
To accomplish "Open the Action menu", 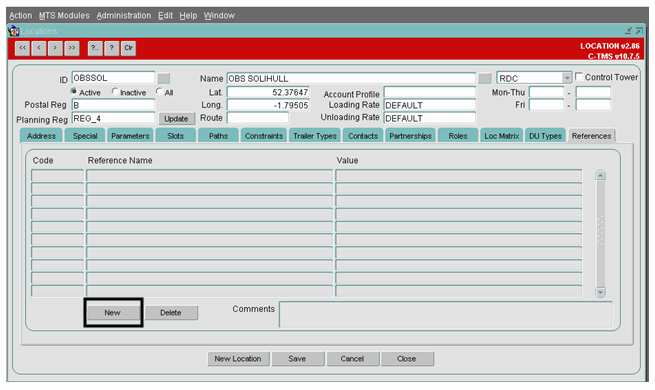I will [x=20, y=16].
